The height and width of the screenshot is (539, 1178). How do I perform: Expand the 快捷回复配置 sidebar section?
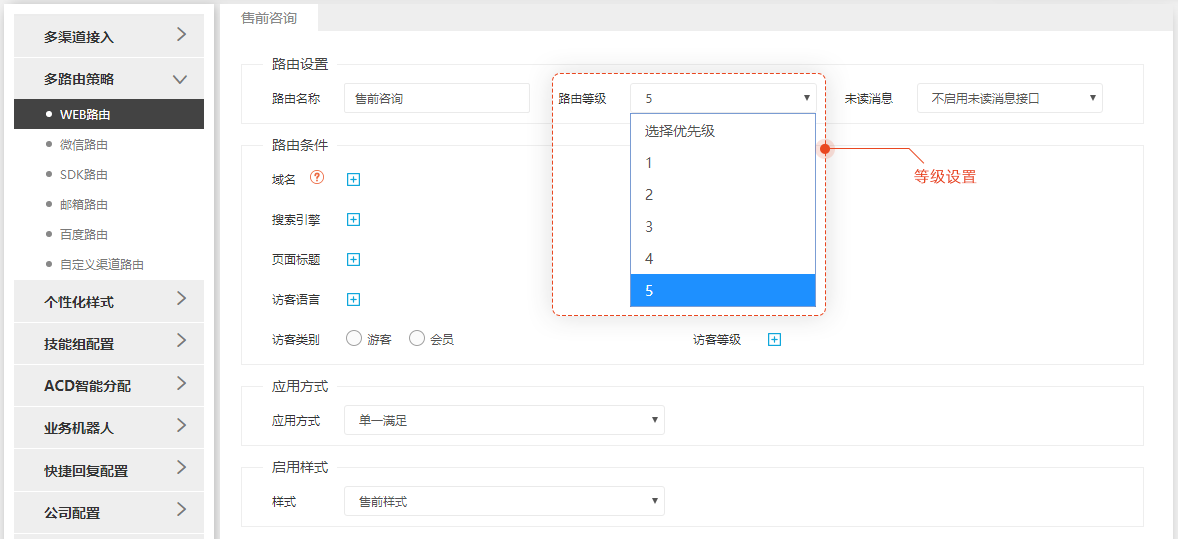pos(109,471)
